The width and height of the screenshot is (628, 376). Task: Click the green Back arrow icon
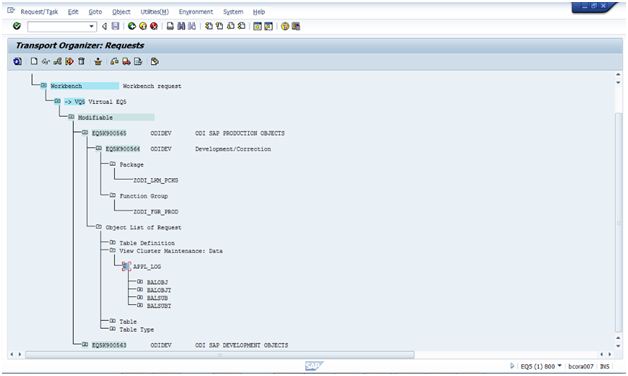tap(132, 26)
